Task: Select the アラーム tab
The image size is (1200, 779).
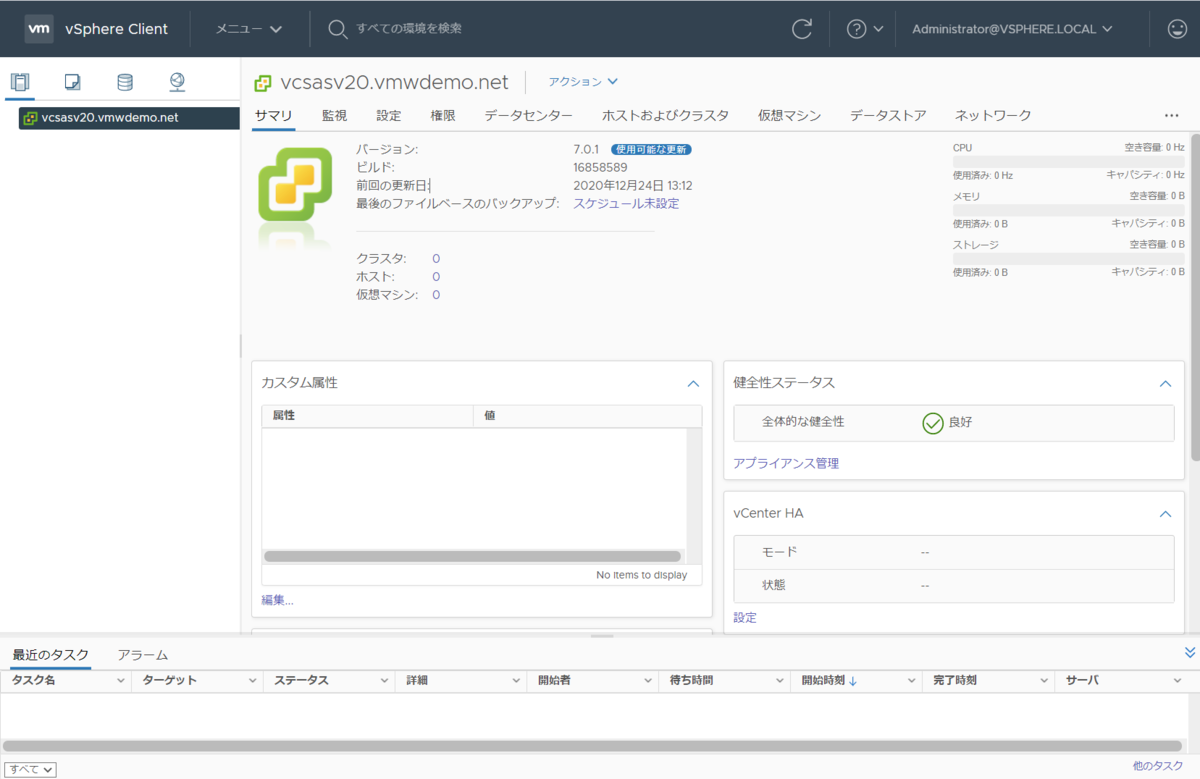Action: click(x=142, y=655)
